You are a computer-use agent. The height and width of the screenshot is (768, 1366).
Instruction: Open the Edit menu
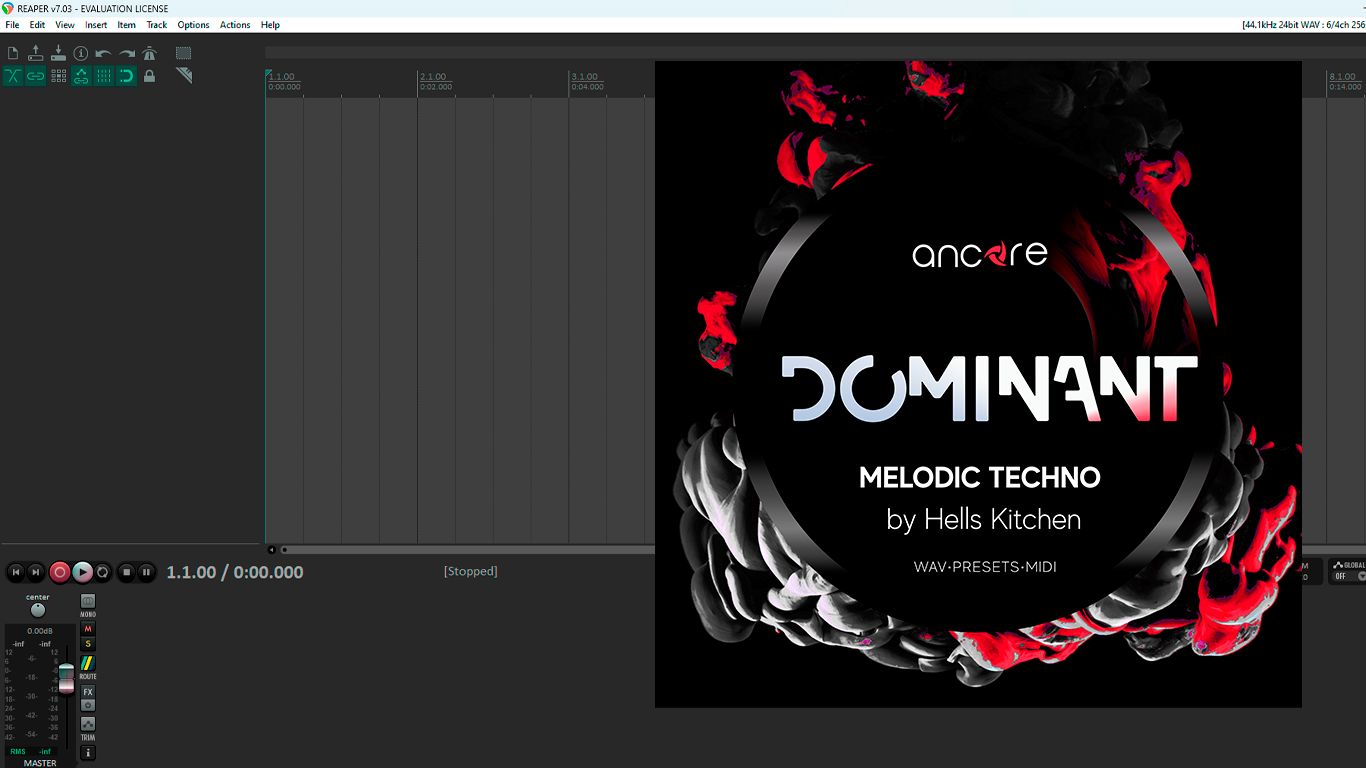[37, 25]
